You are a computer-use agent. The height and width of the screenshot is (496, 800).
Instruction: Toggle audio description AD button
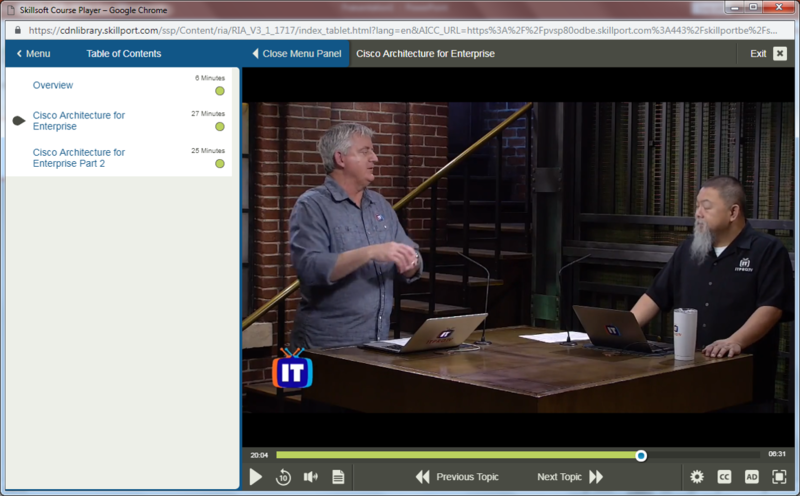click(x=752, y=477)
